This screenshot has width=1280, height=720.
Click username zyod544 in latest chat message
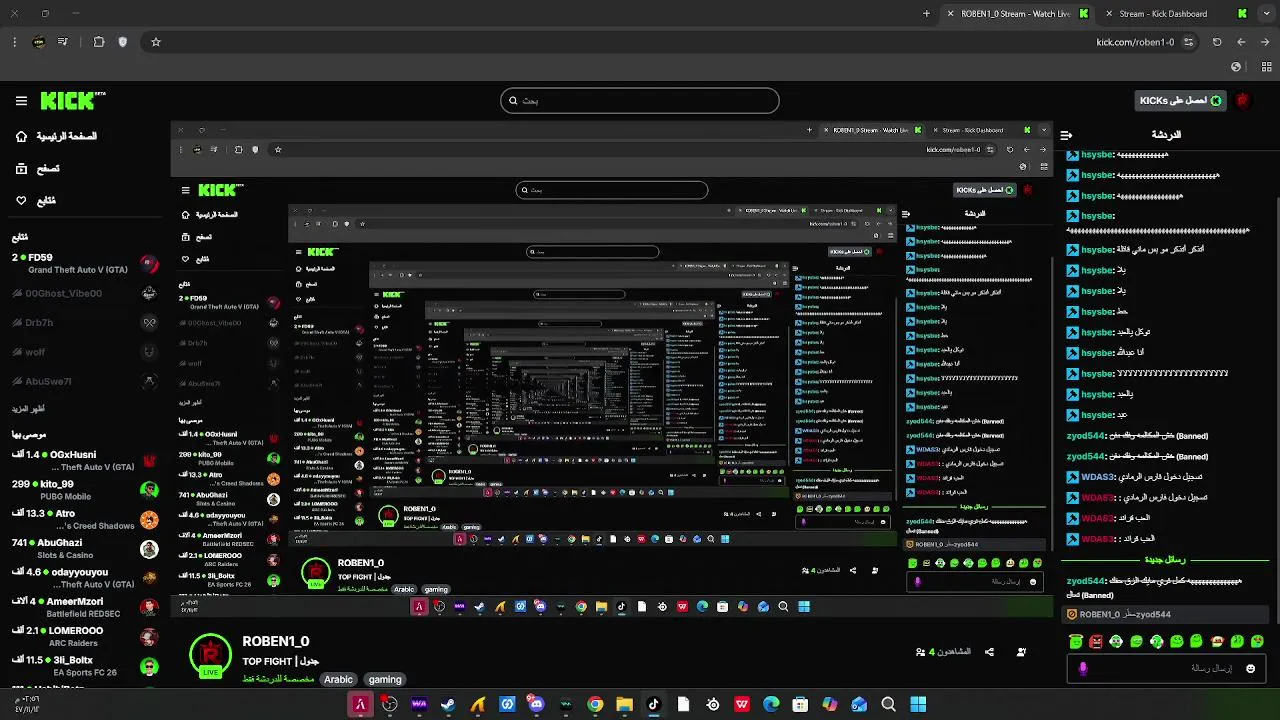tap(1086, 581)
